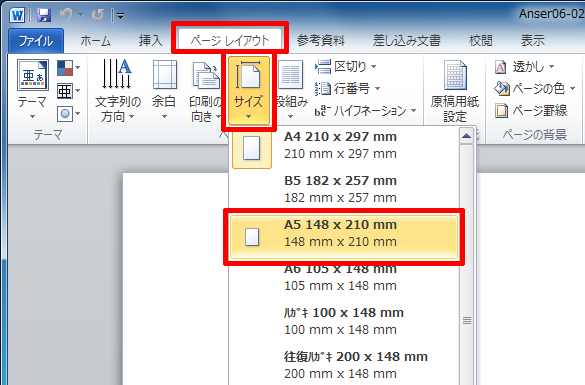Select A5 148 x 210 mm paper size
Screen dimensions: 585x385
[344, 237]
